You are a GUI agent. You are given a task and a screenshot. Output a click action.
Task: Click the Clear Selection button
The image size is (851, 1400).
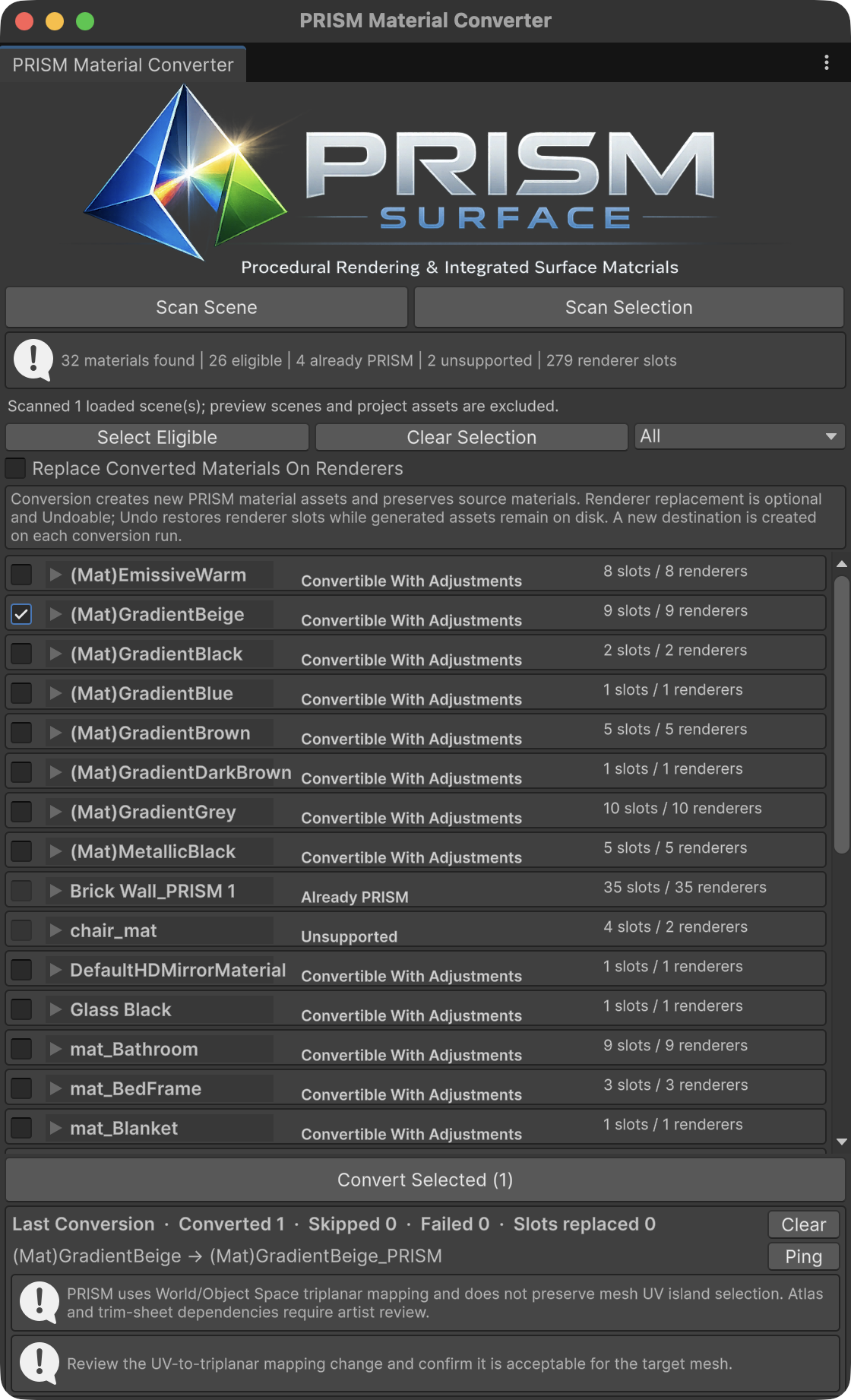(x=472, y=437)
